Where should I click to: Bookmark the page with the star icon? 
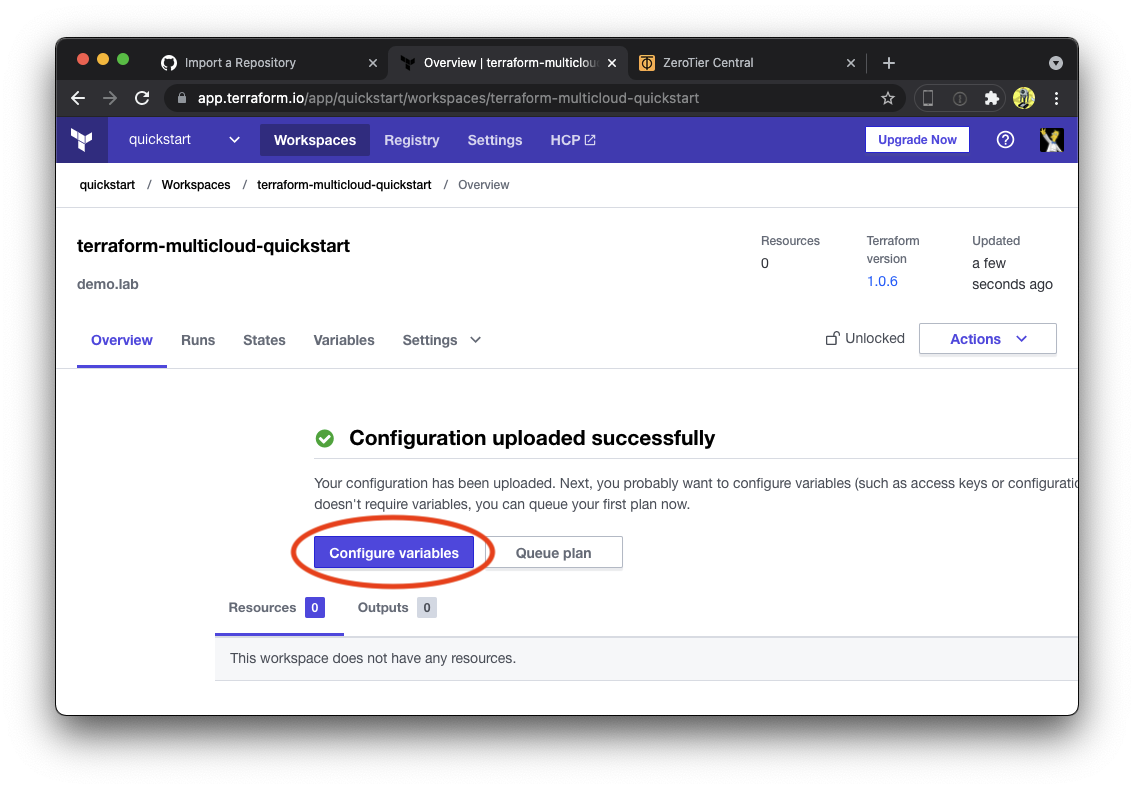tap(887, 98)
